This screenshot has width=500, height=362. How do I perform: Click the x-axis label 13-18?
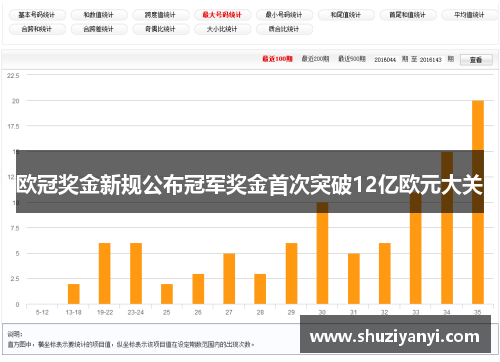[x=74, y=313]
